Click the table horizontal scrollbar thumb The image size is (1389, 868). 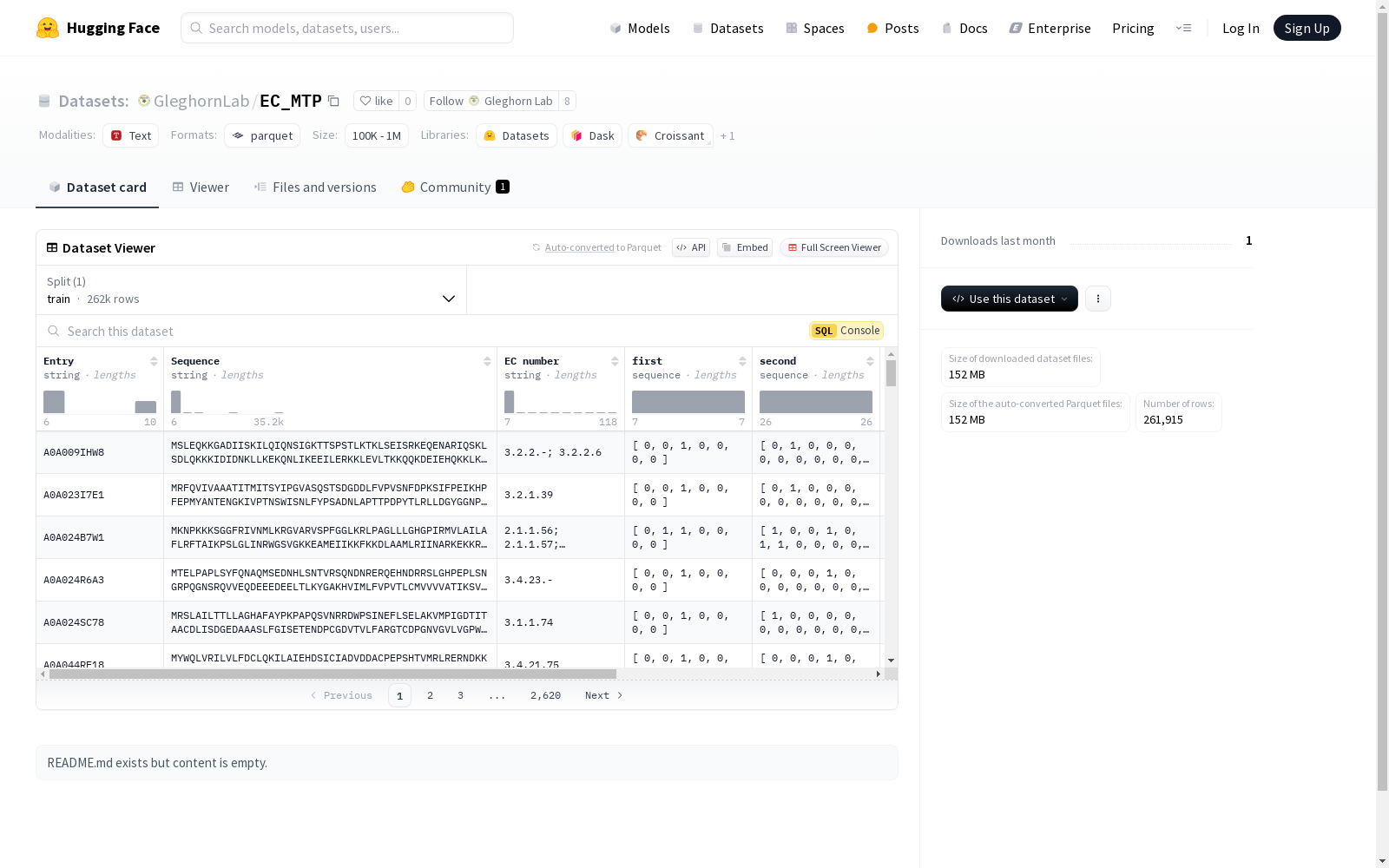click(x=332, y=674)
